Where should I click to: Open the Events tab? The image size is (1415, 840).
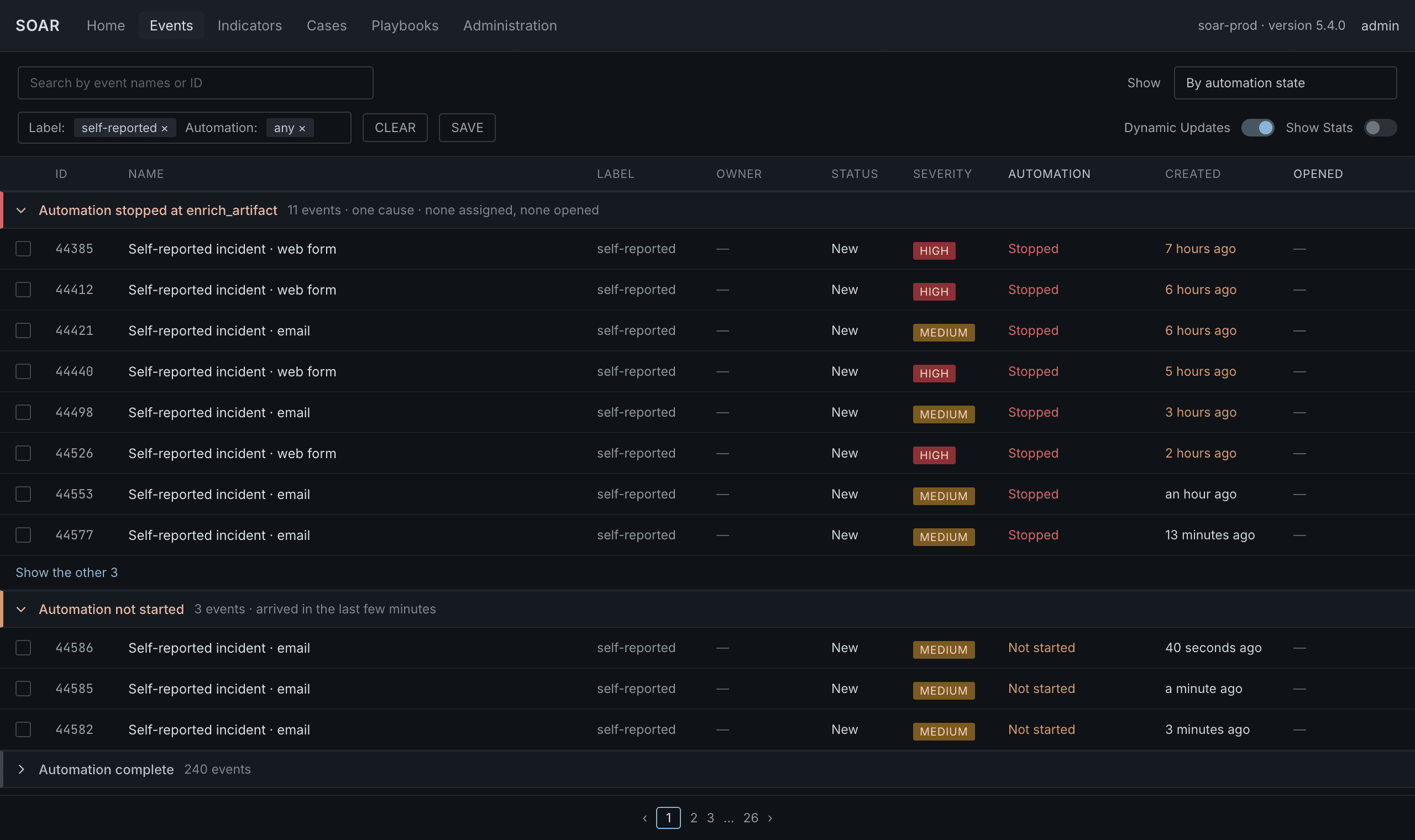pos(171,25)
